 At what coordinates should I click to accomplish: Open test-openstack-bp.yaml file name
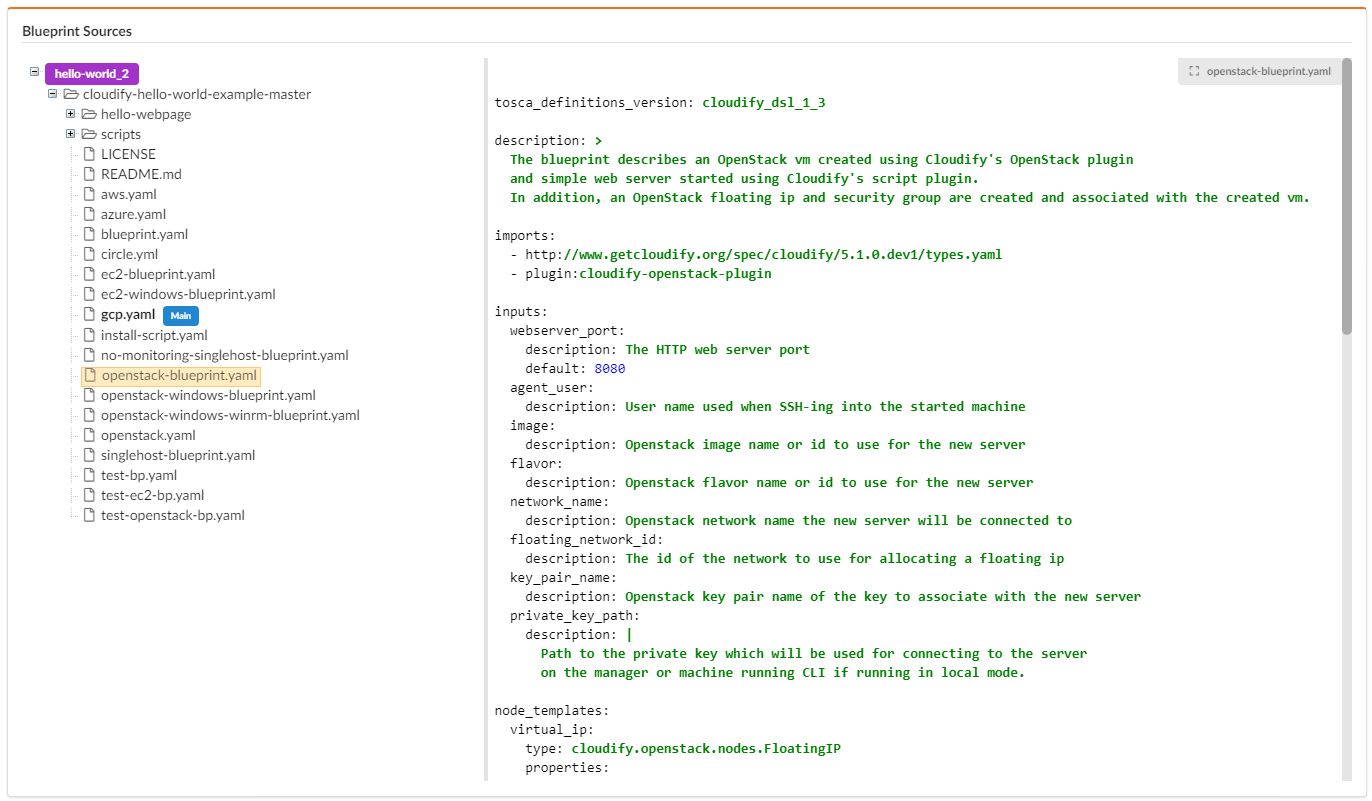coord(173,515)
